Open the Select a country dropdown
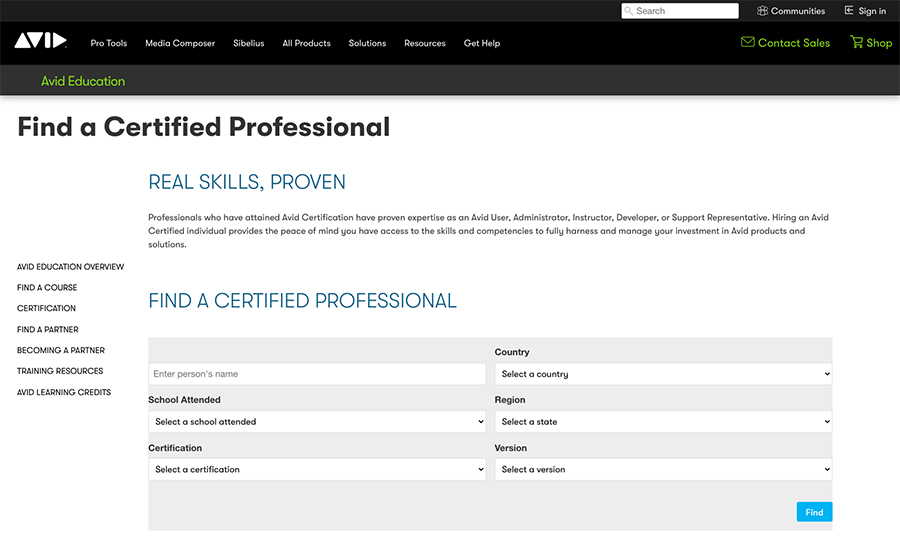The image size is (900, 546). point(663,374)
